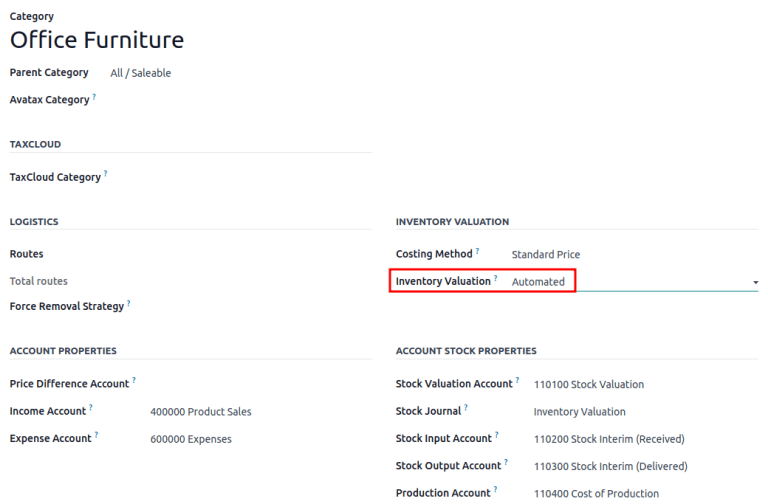This screenshot has height=504, width=768.
Task: Click help icon for Force Removal Strategy
Action: click(129, 303)
